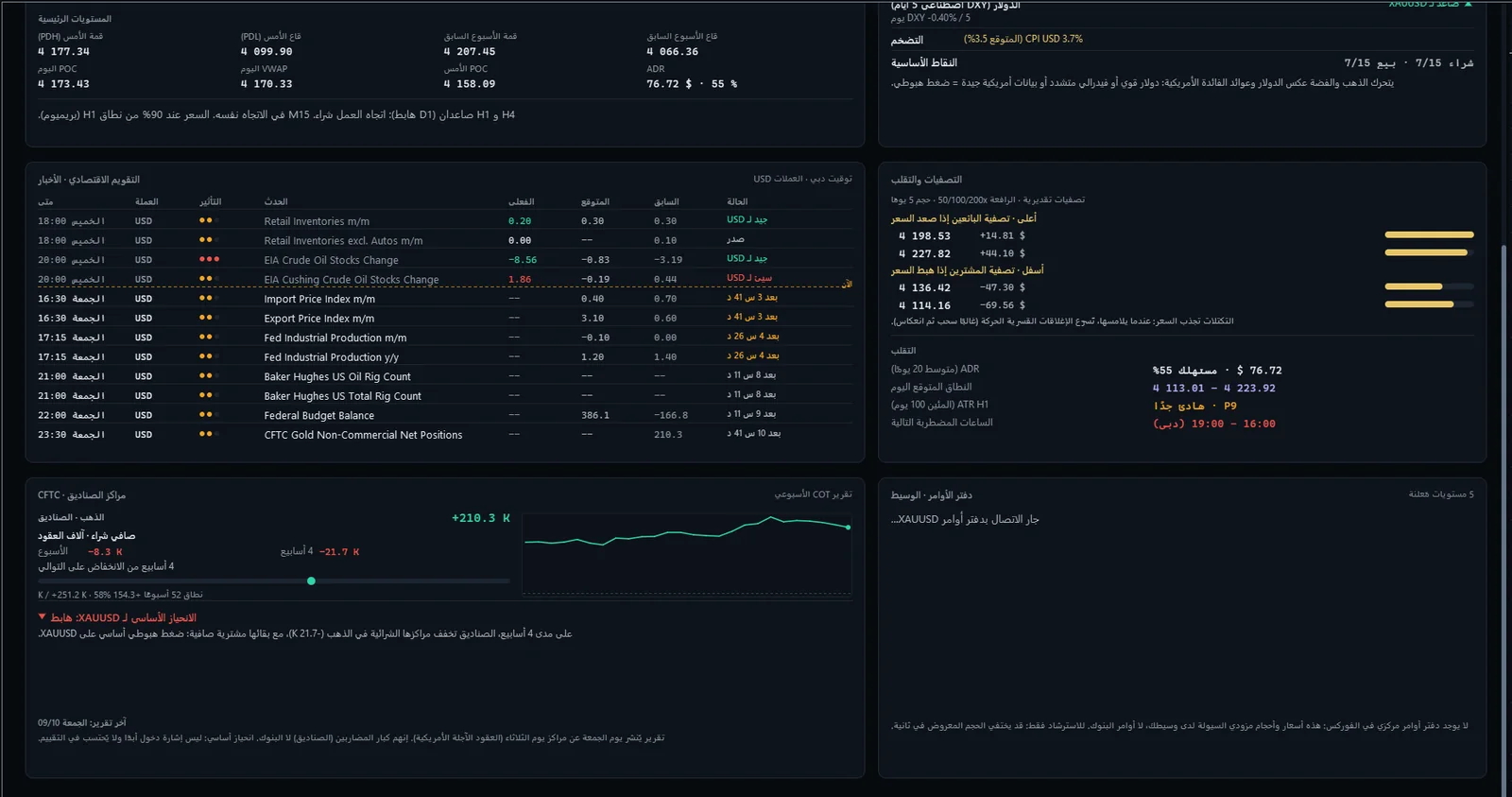The width and height of the screenshot is (1512, 797).
Task: Click the actual value '-8.56' in the calendar
Action: pos(523,260)
